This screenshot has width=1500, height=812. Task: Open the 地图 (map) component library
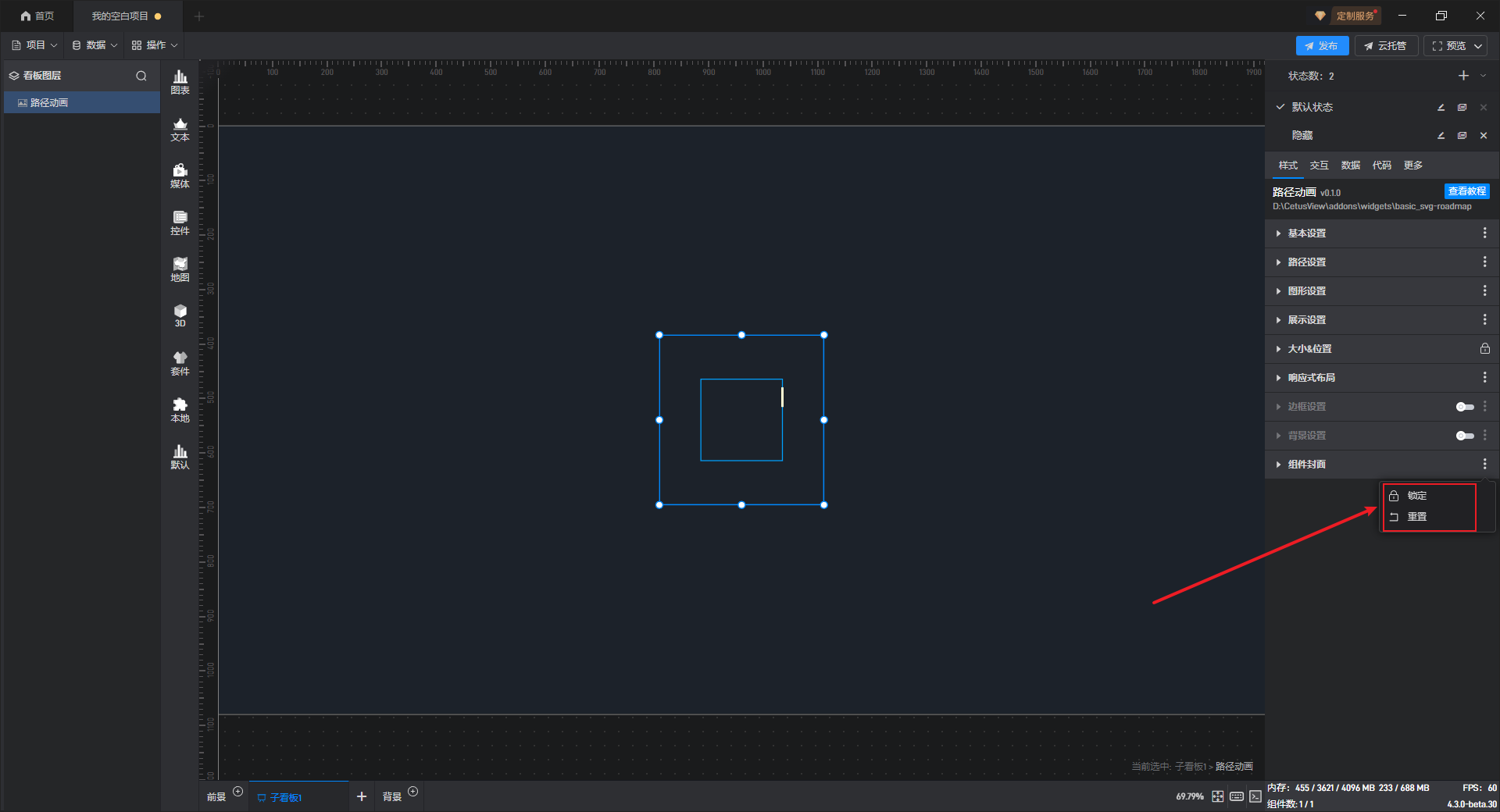tap(180, 269)
